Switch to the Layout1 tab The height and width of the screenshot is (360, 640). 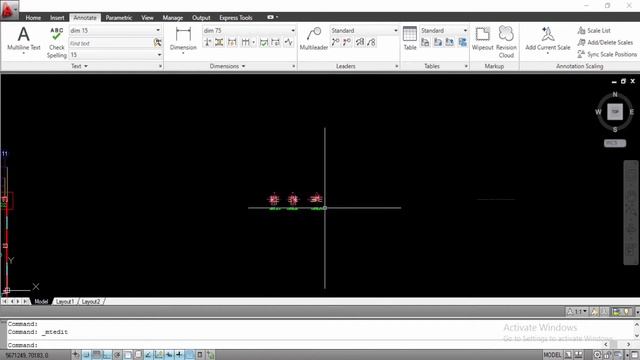click(x=65, y=302)
